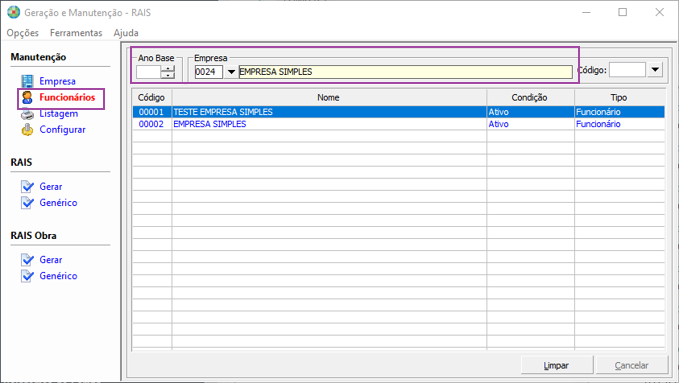
Task: Open the Ajuda menu
Action: coord(126,33)
